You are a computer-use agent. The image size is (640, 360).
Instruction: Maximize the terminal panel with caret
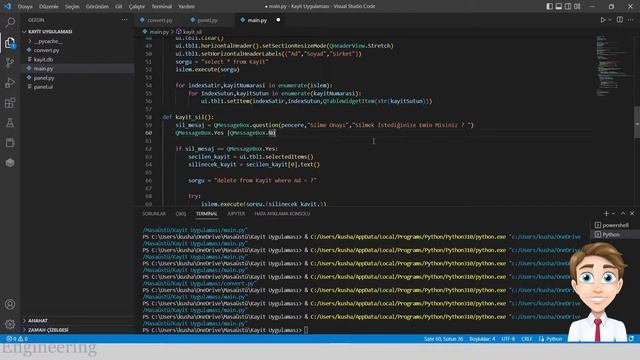[x=623, y=213]
